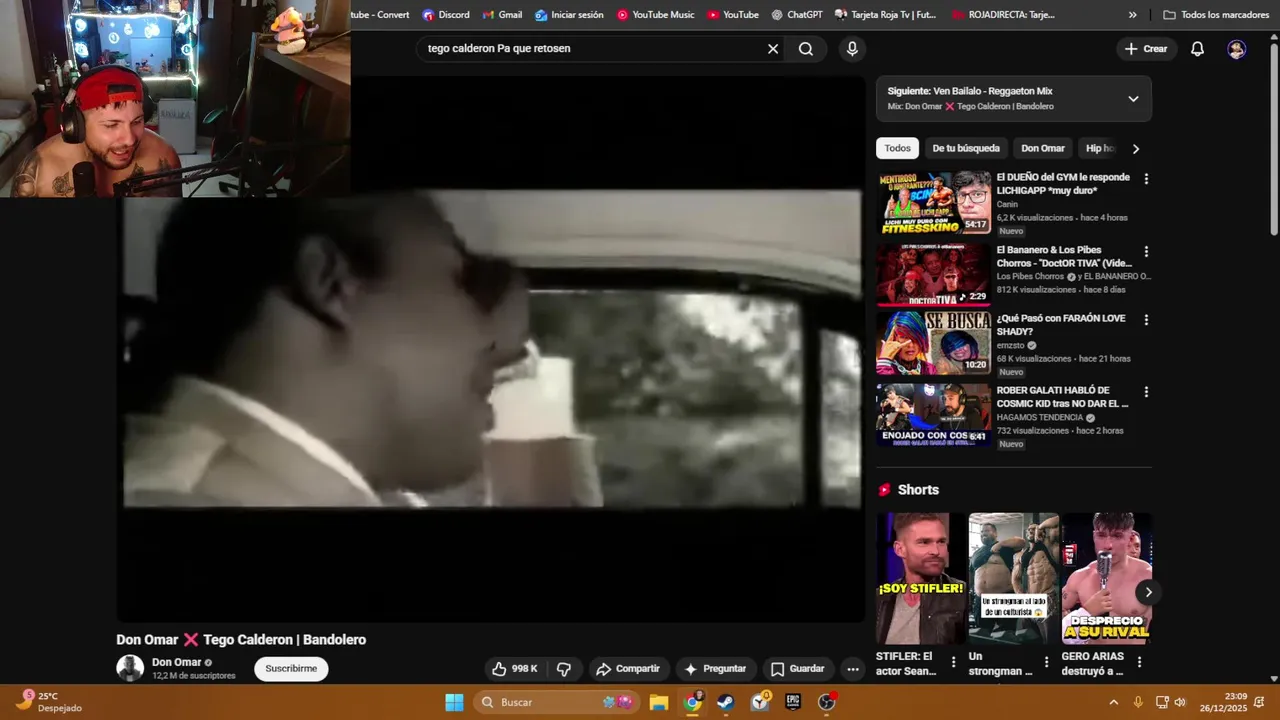The height and width of the screenshot is (720, 1280).
Task: Dislike the video
Action: tap(564, 668)
